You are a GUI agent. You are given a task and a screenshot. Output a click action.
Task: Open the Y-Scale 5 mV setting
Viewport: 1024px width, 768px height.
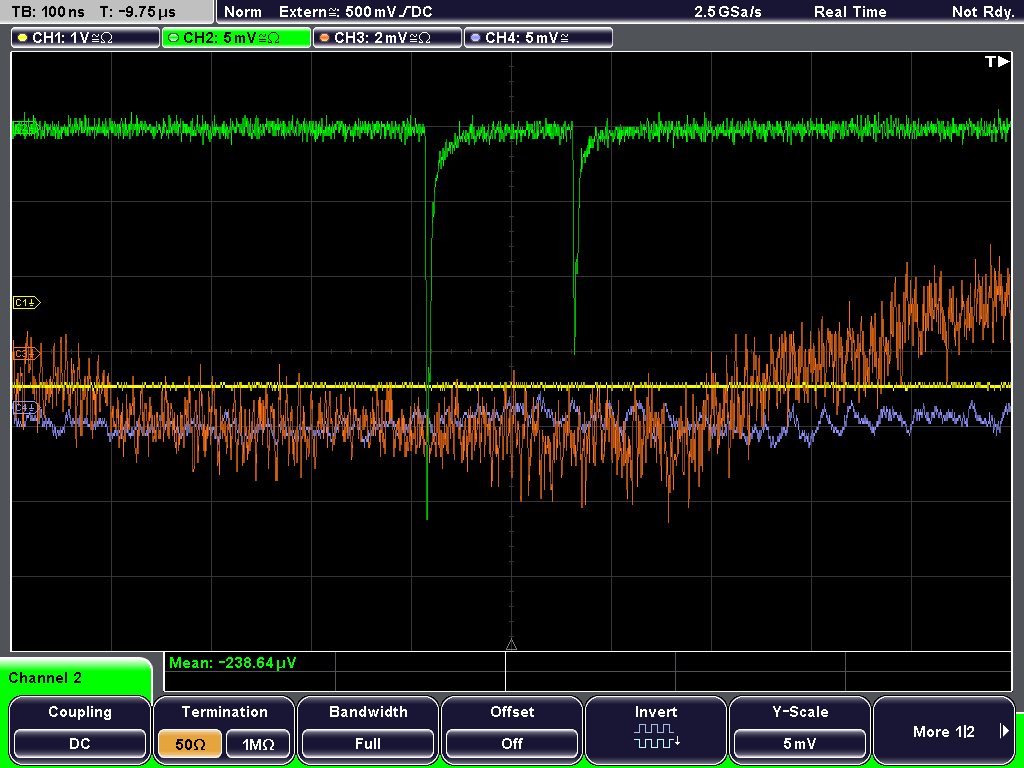coord(799,729)
